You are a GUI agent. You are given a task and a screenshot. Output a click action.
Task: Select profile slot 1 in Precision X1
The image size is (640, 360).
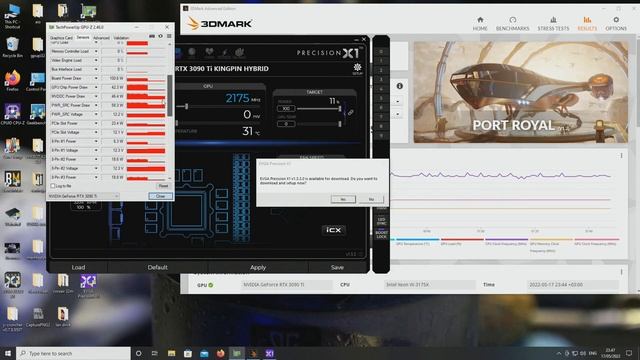(x=381, y=61)
